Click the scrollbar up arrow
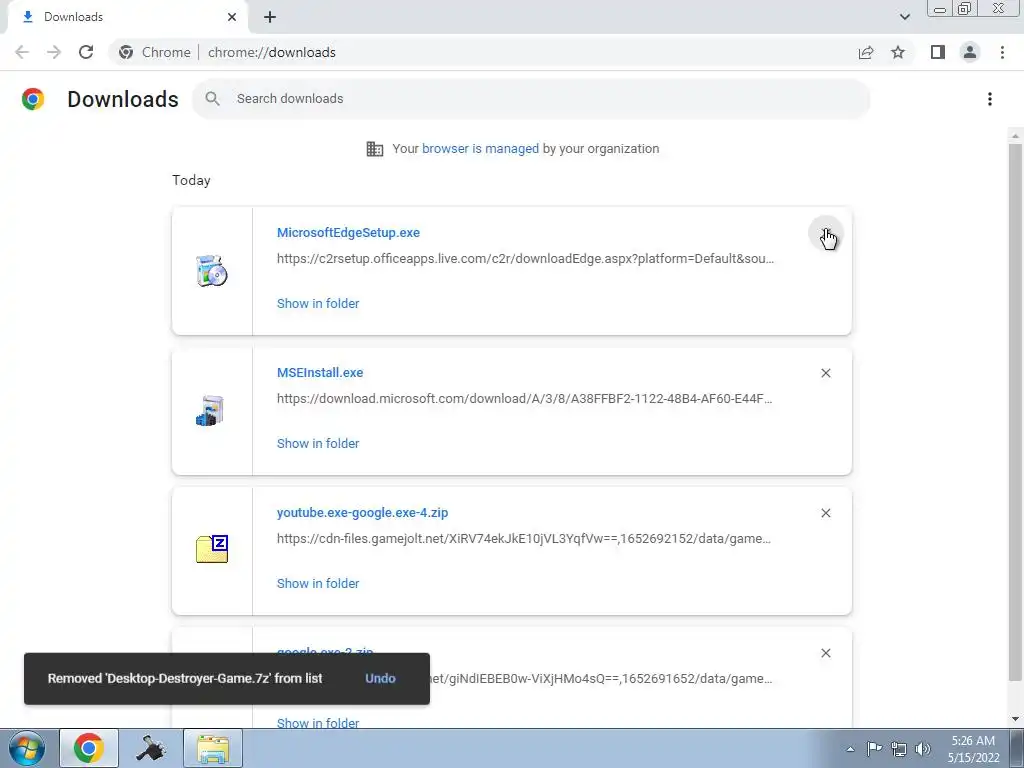 point(1014,135)
